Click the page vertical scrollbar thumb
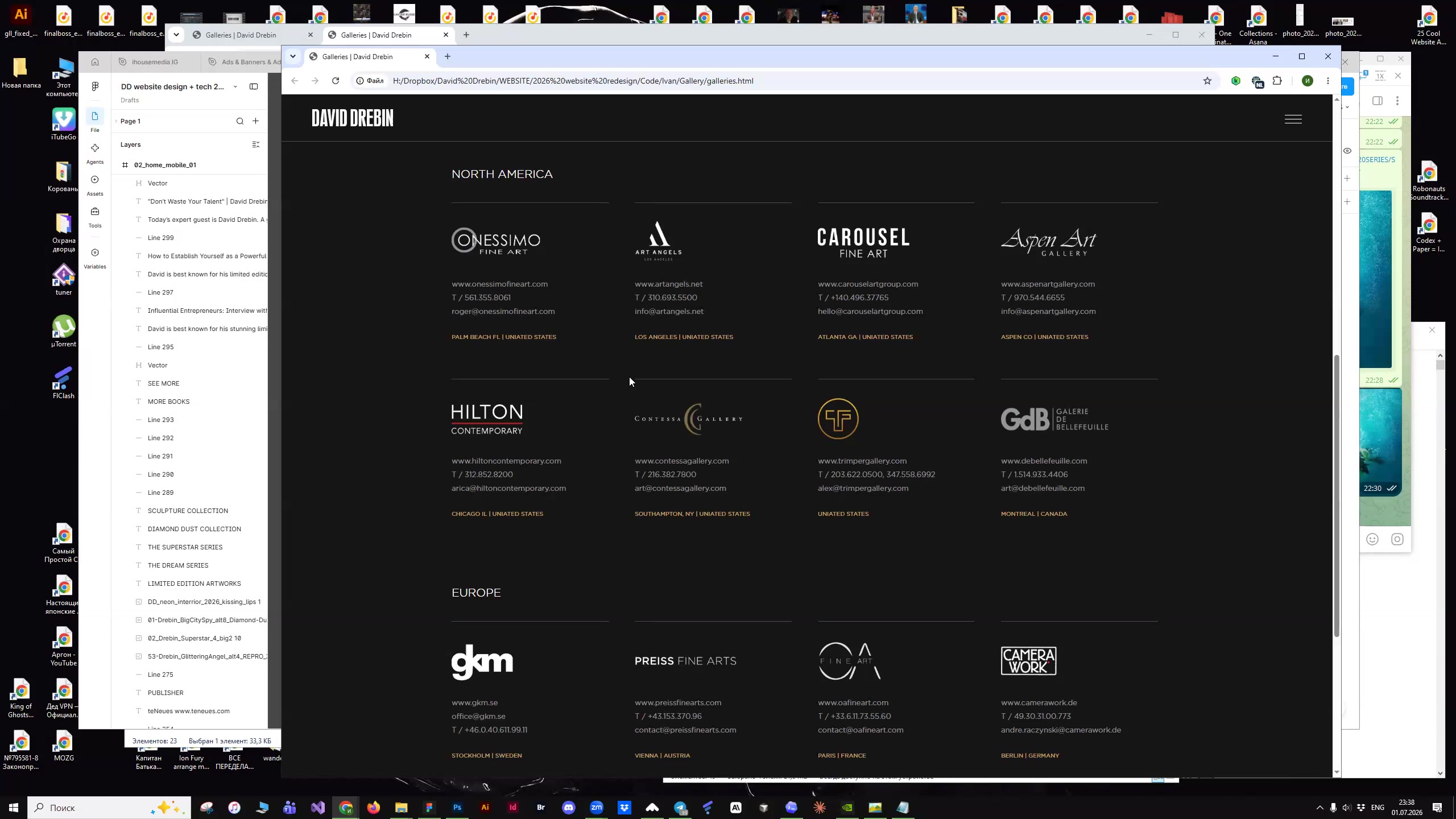1456x819 pixels. [1337, 495]
